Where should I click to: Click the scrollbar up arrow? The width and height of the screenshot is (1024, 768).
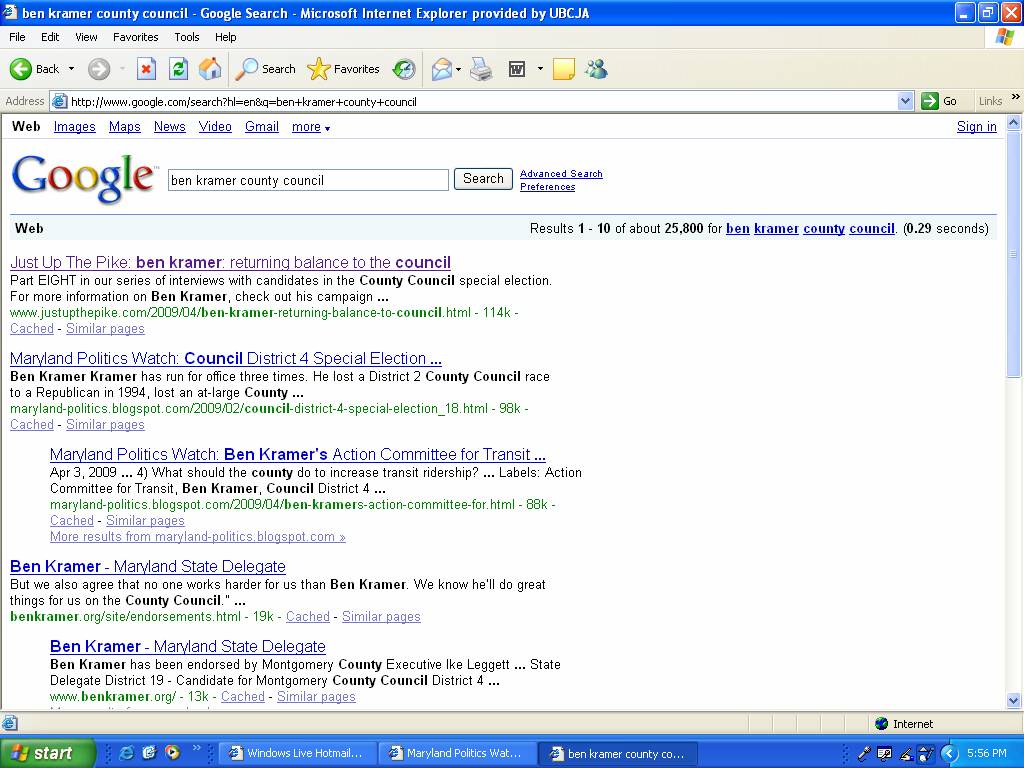pos(1014,122)
